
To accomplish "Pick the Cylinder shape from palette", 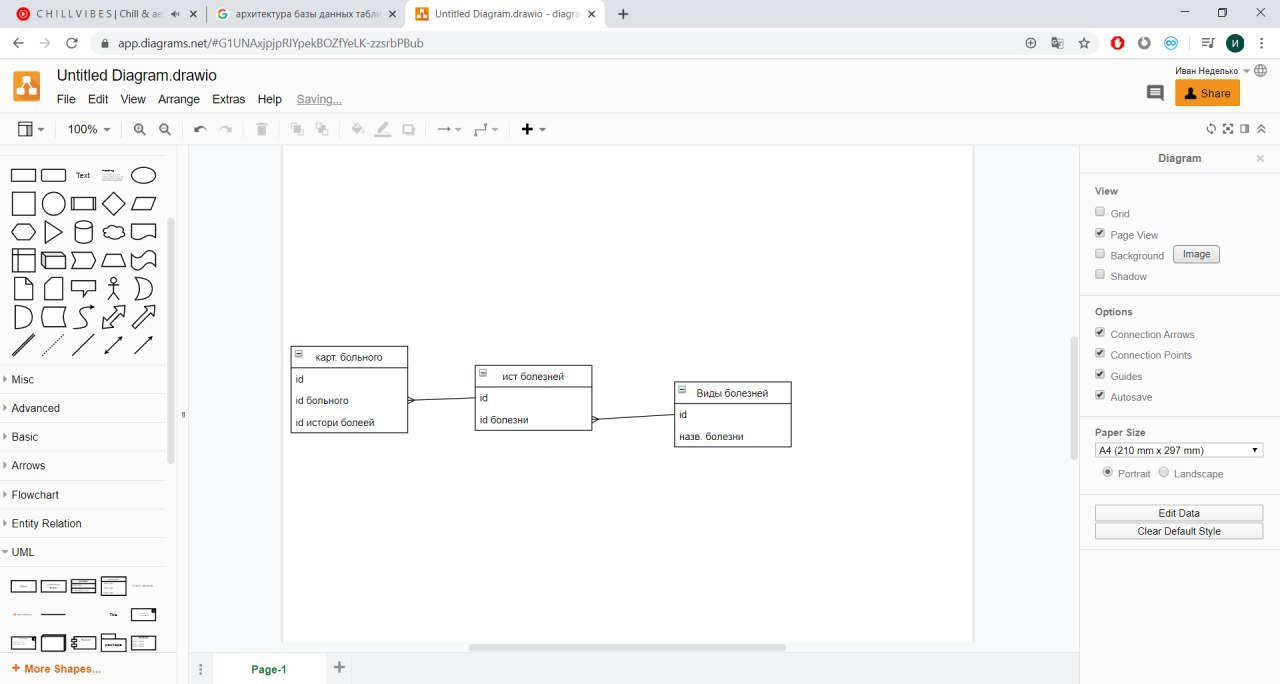I will point(84,232).
